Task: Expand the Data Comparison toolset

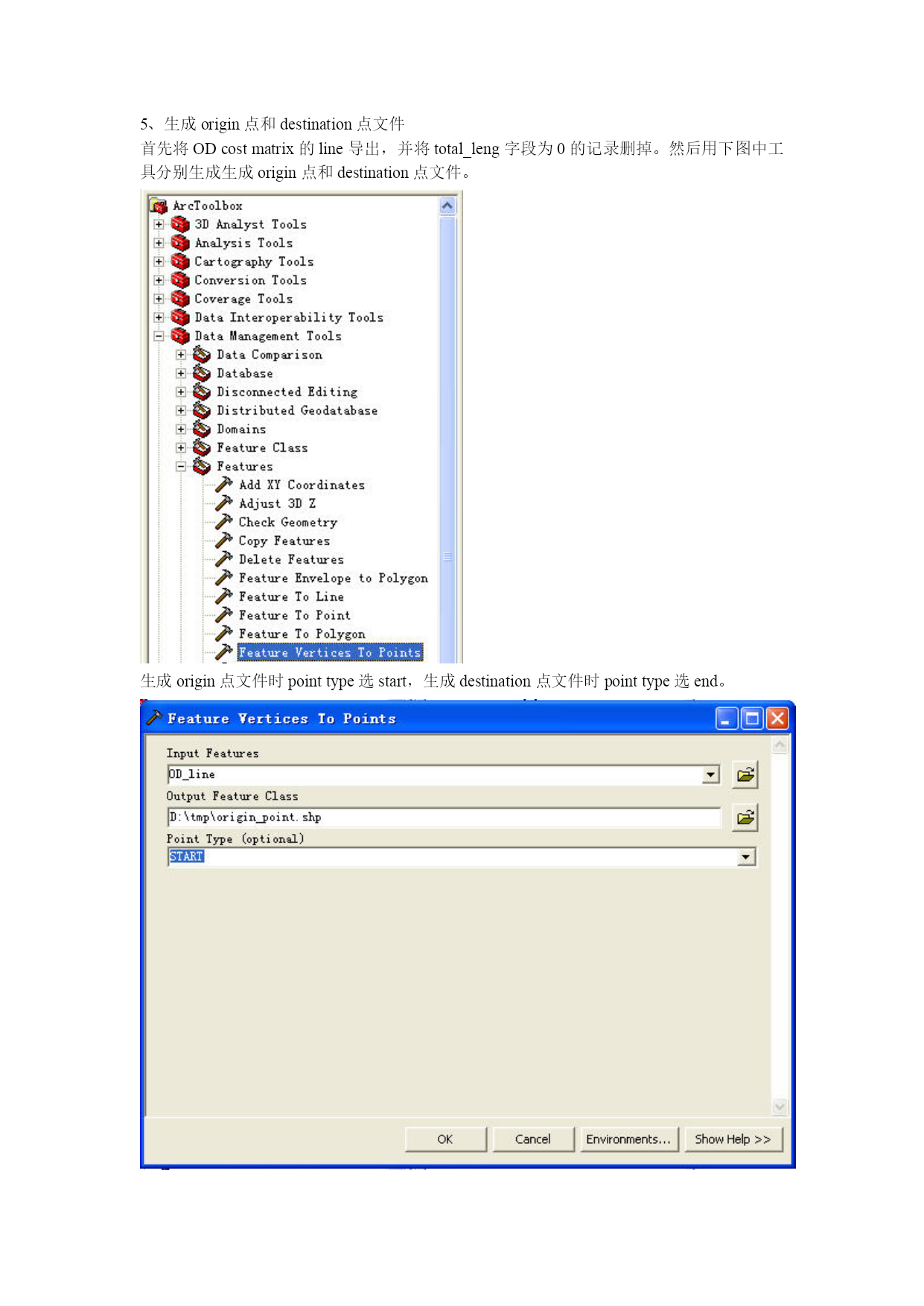Action: pyautogui.click(x=181, y=354)
